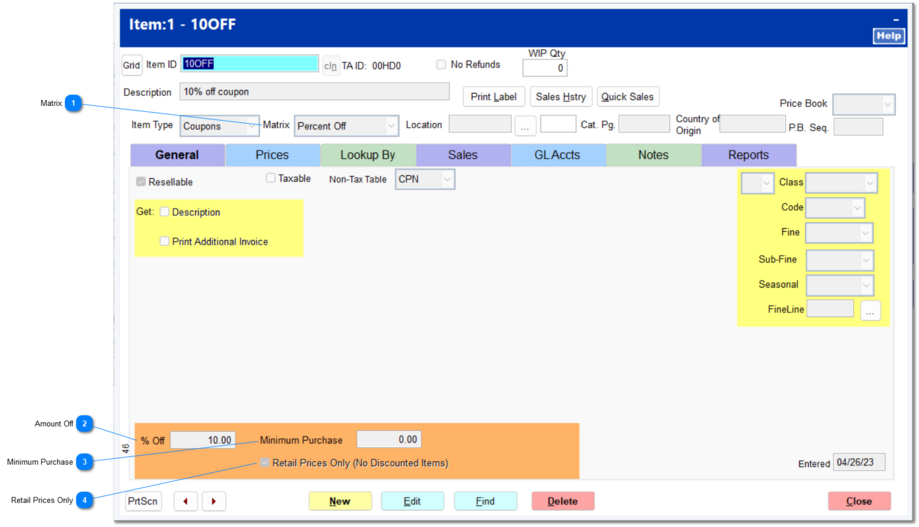Select Retail Prices Only radio option
919x527 pixels.
(265, 463)
